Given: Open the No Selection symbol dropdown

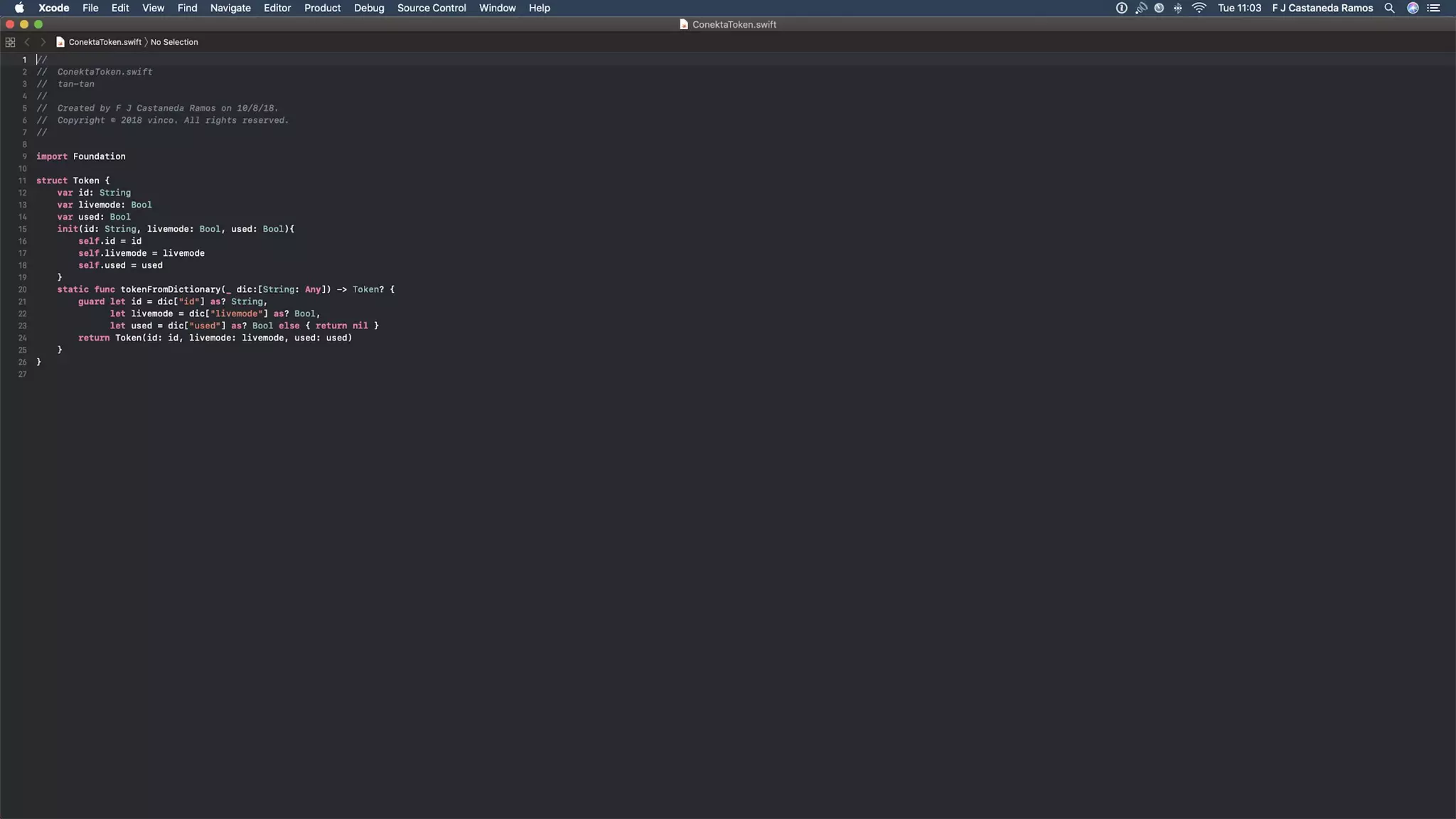Looking at the screenshot, I should [174, 42].
